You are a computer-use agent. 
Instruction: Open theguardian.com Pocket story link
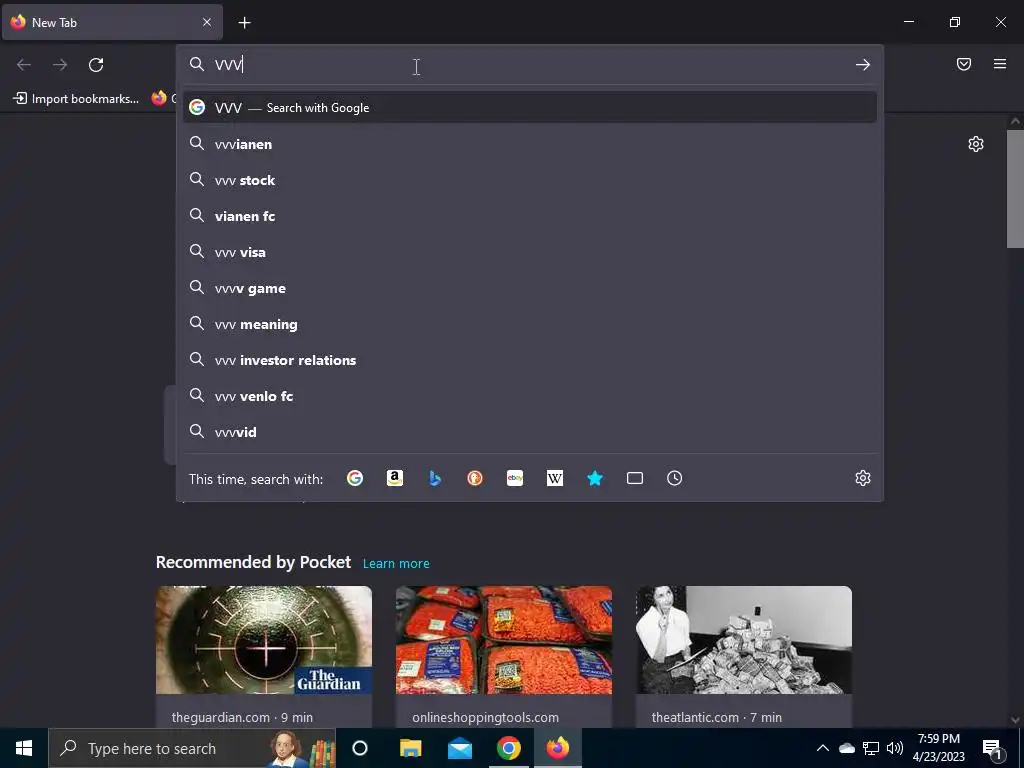(242, 717)
